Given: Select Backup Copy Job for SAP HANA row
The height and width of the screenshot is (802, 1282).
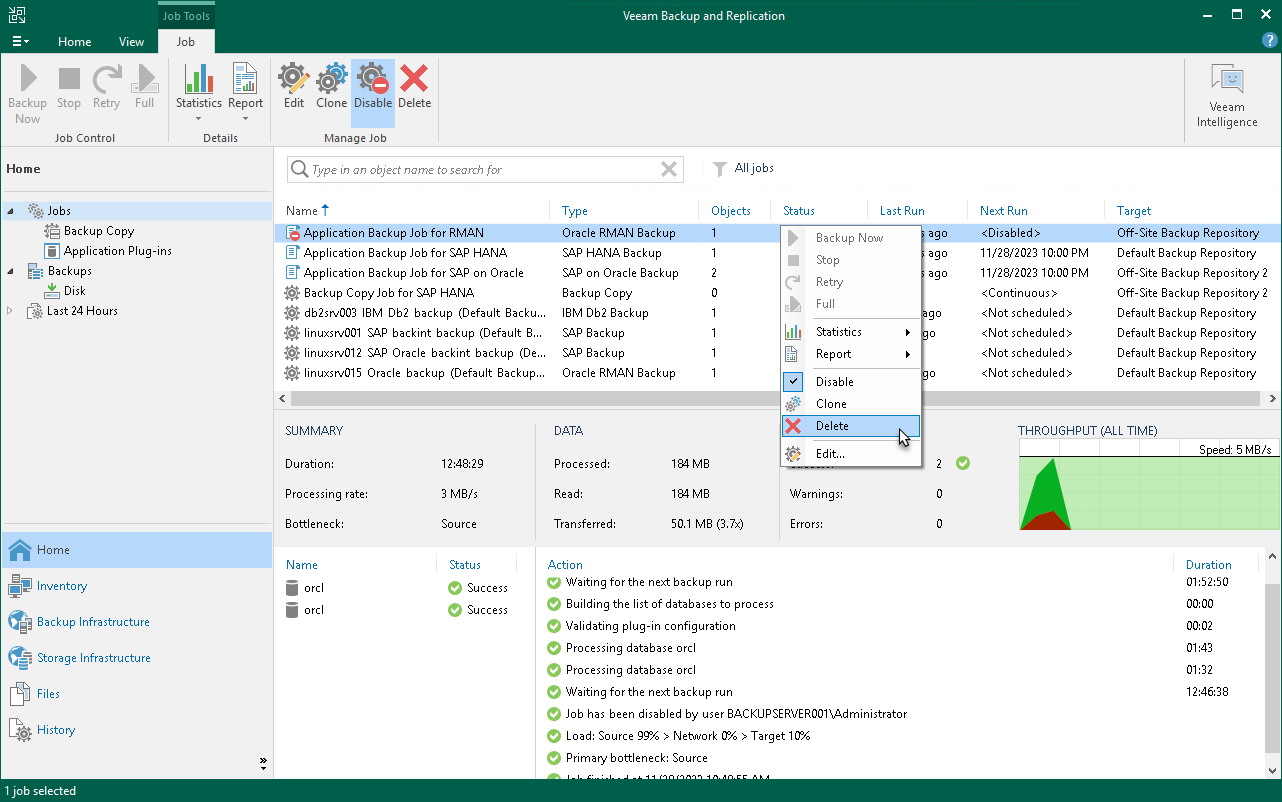Looking at the screenshot, I should [x=389, y=293].
